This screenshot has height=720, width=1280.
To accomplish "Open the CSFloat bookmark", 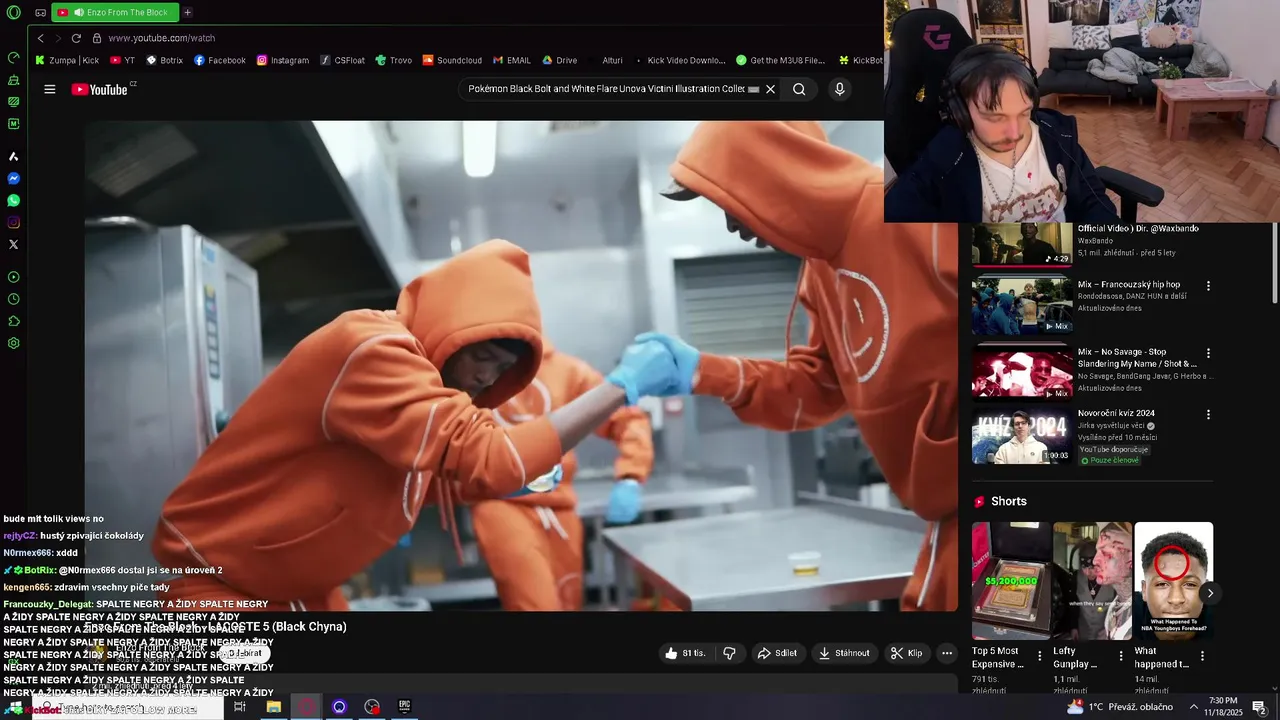I will point(342,60).
